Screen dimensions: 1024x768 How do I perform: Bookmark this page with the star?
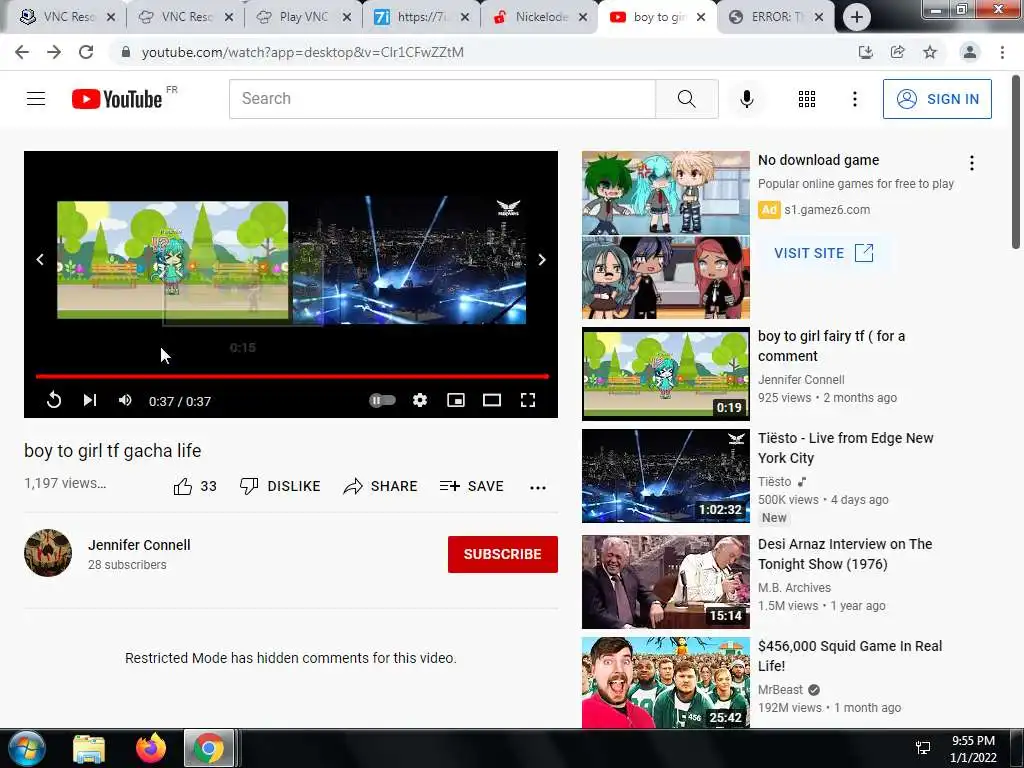[930, 52]
